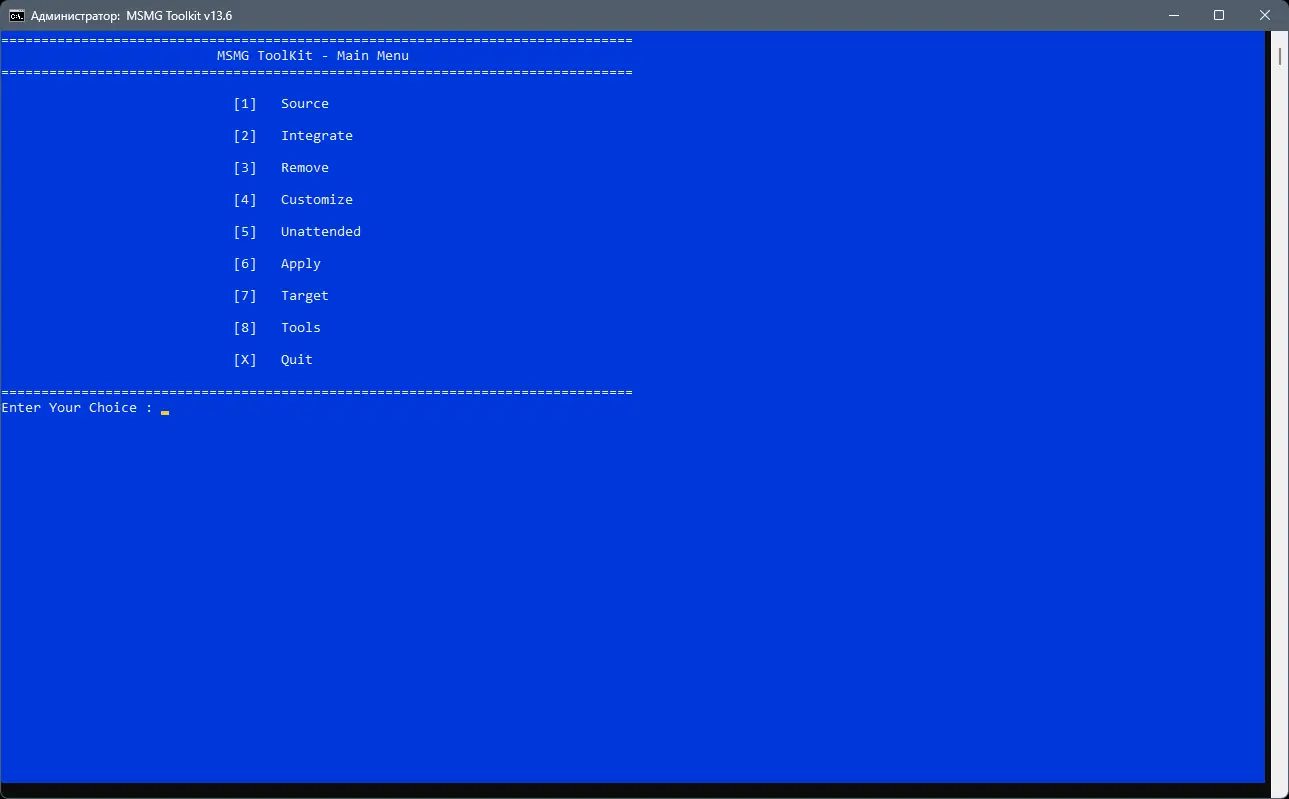
Task: Click the 'Apply' menu entry
Action: [301, 264]
